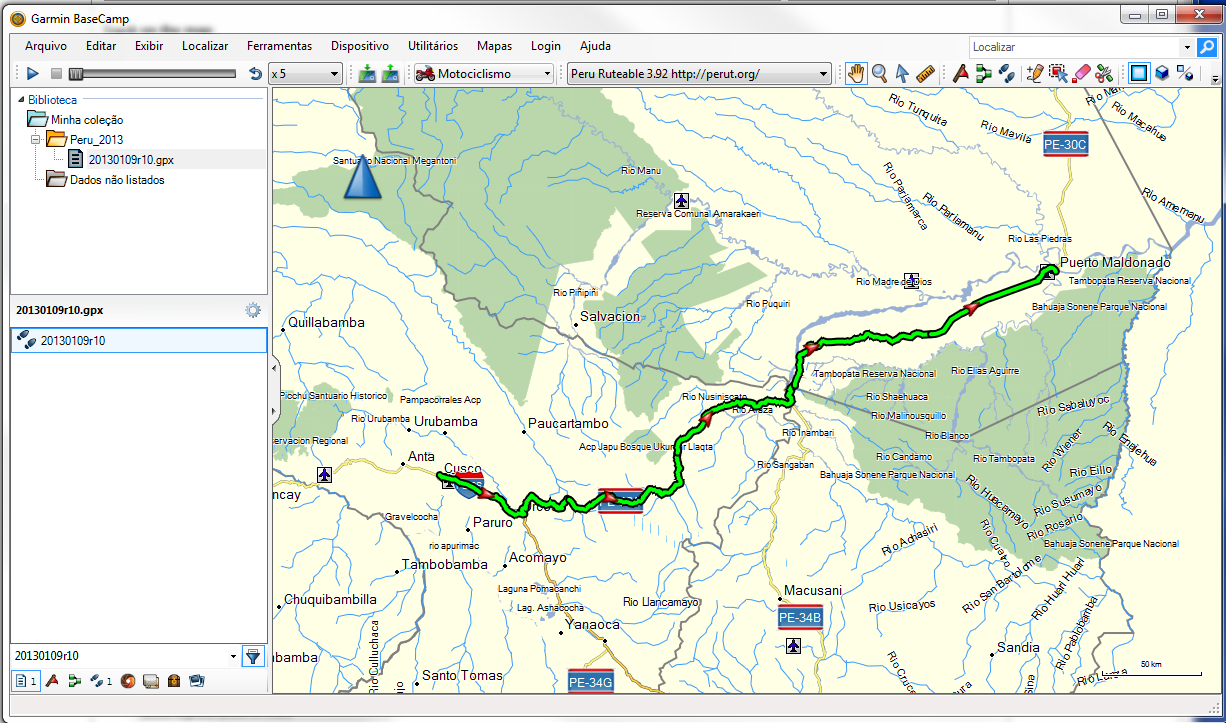Pick the Measure ruler tool

click(925, 73)
